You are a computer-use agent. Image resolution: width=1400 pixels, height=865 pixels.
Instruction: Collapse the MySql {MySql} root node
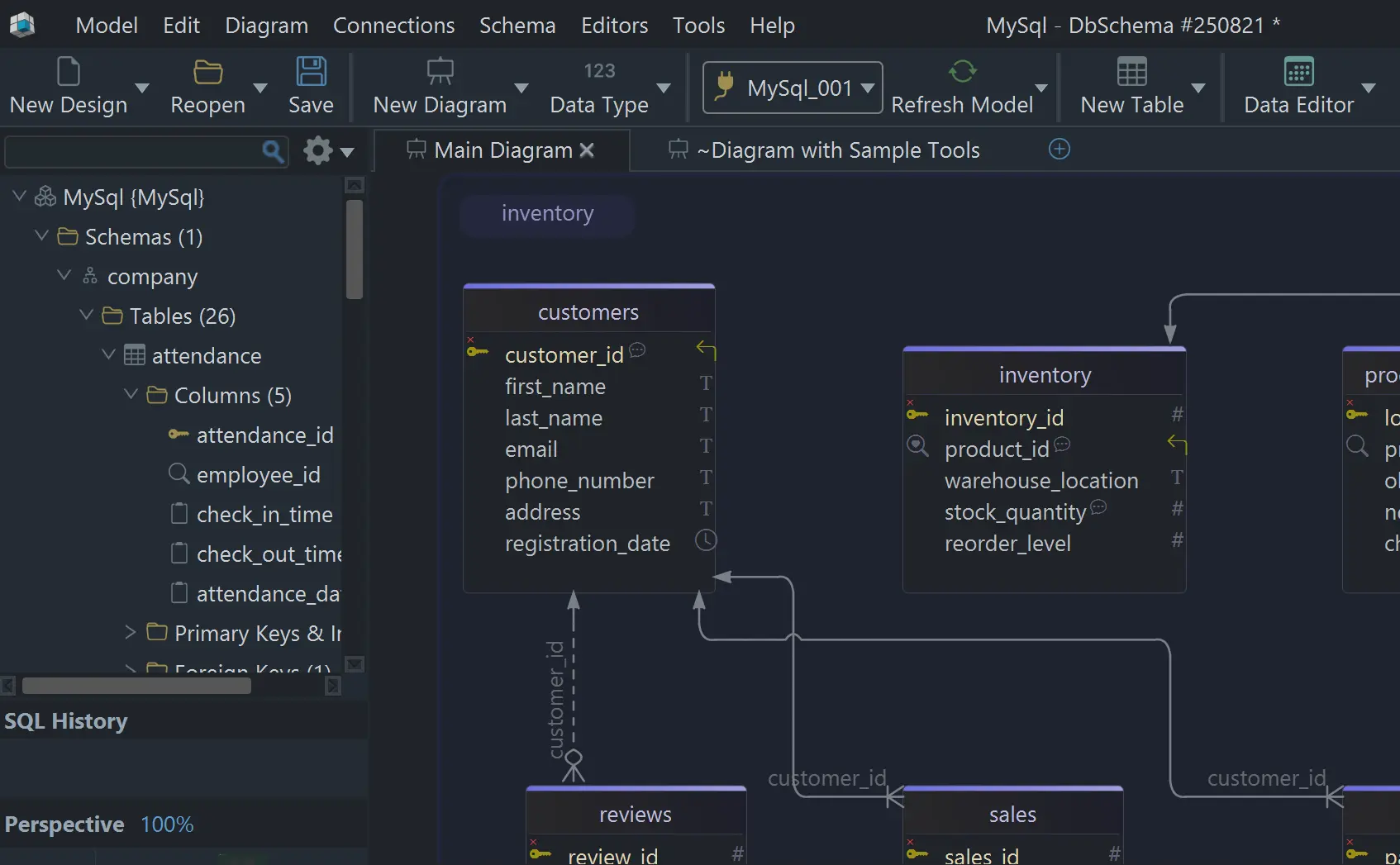[19, 196]
